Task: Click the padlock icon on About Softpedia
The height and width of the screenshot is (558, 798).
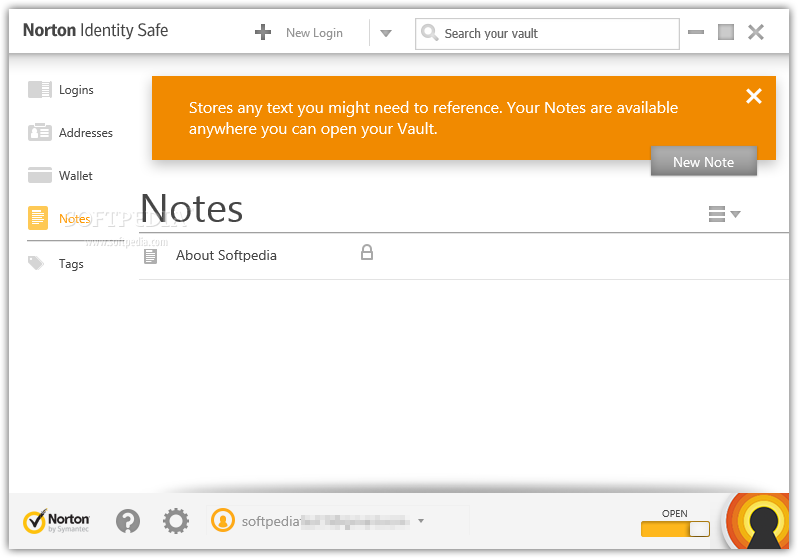Action: (366, 252)
